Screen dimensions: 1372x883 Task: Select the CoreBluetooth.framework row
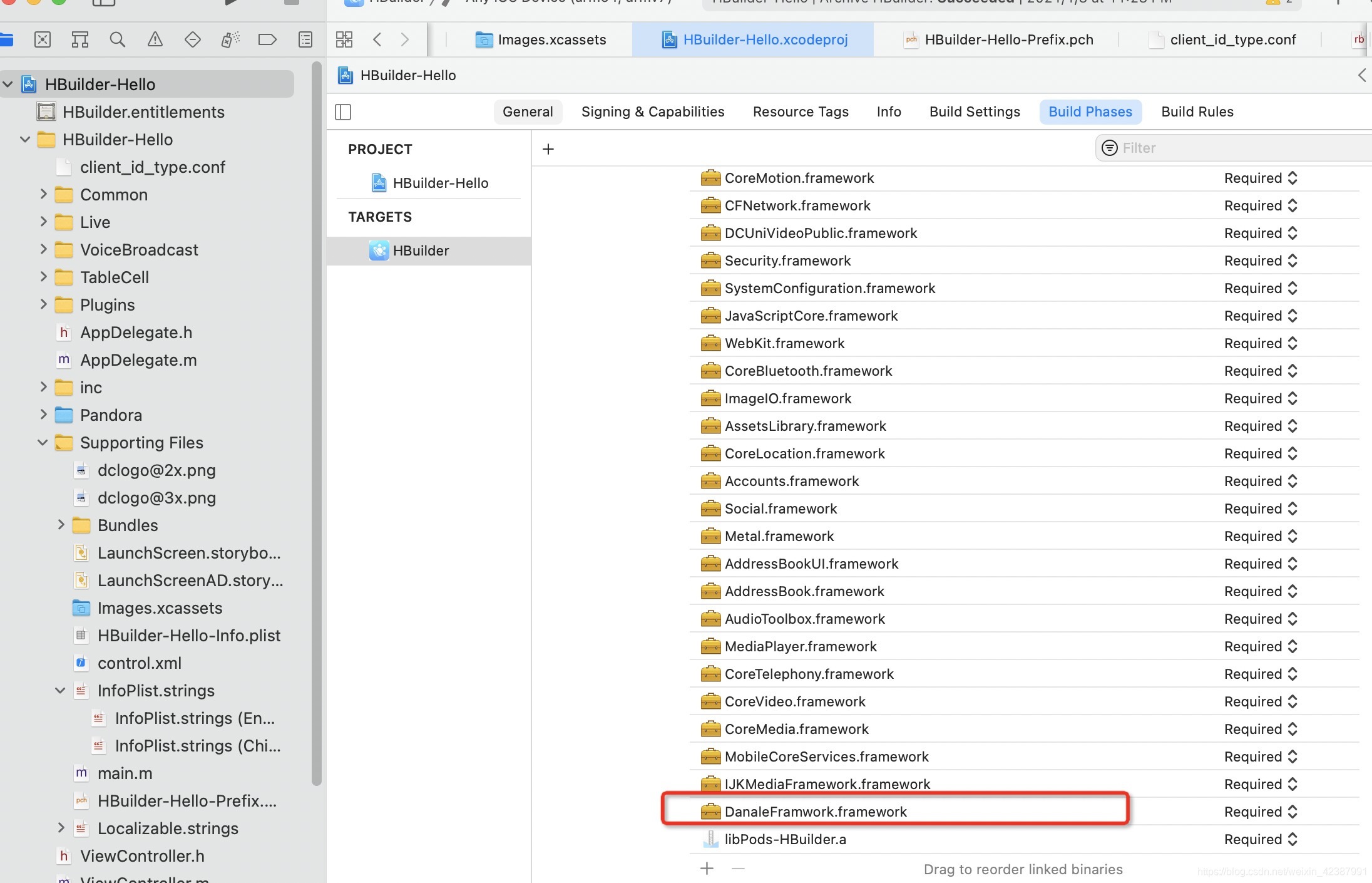(1024, 371)
